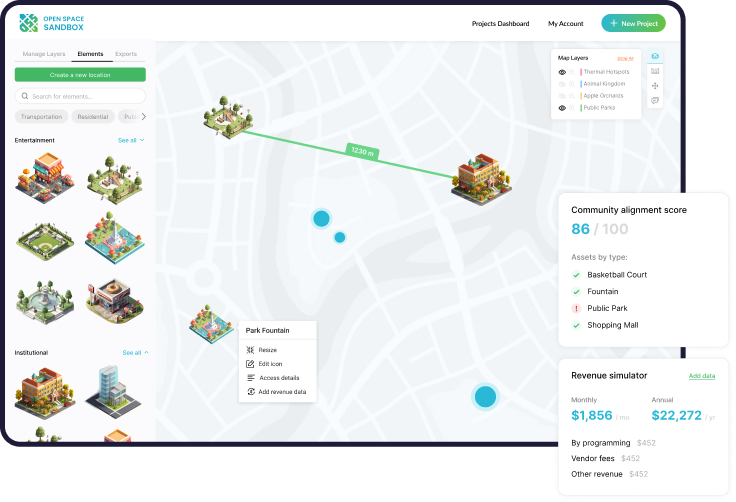Zoom to the Public Parks layer
Screen dimensions: 736x502
572,108
